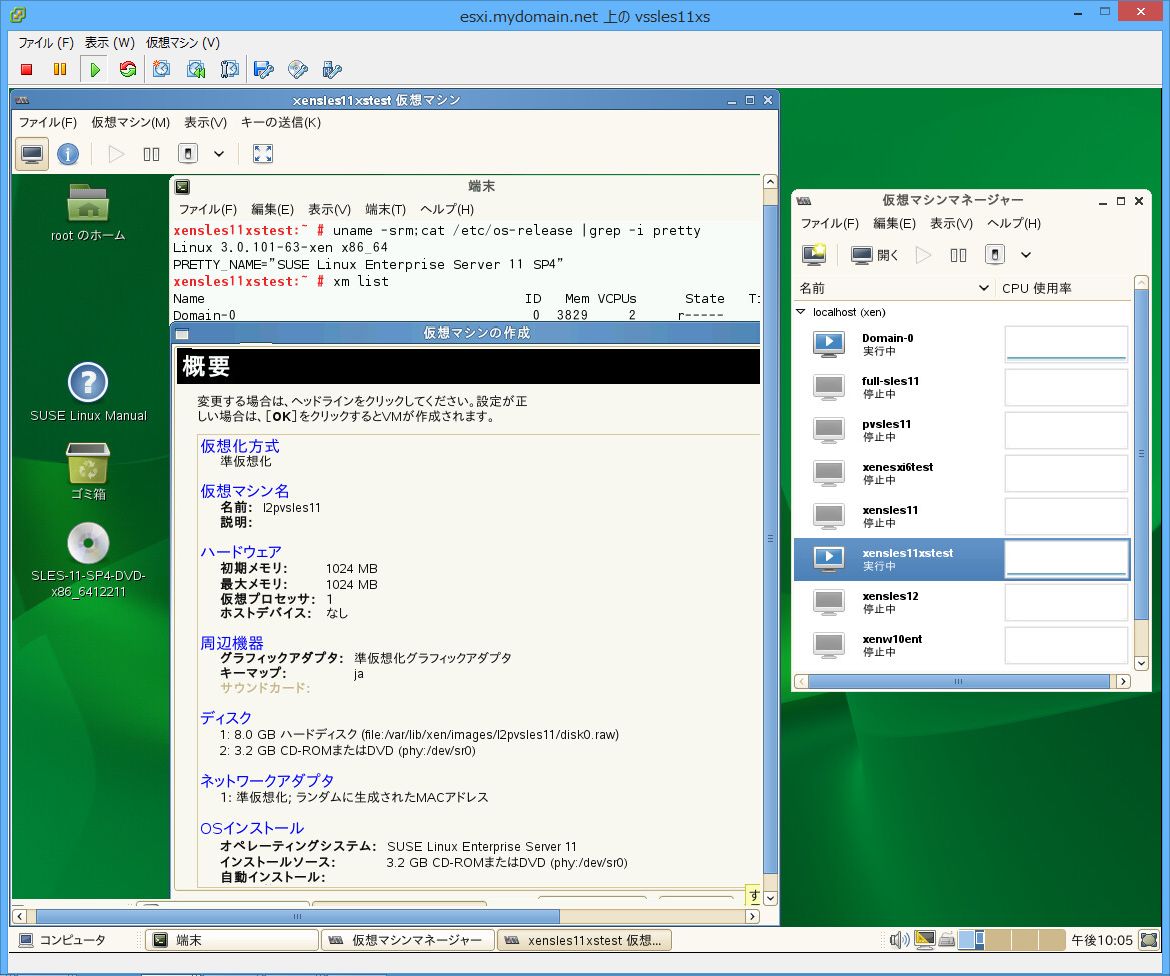
Task: Select the xensles12 VM row
Action: tap(963, 602)
